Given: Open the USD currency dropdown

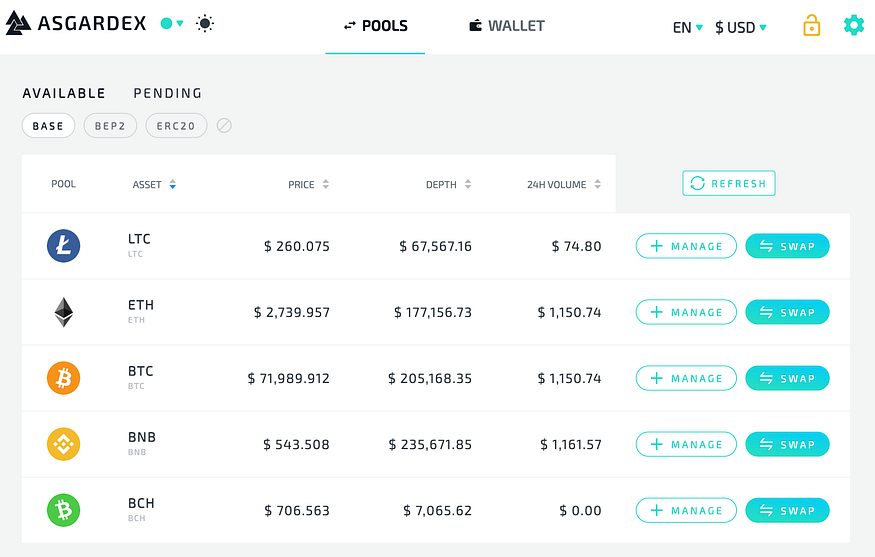Looking at the screenshot, I should [741, 28].
